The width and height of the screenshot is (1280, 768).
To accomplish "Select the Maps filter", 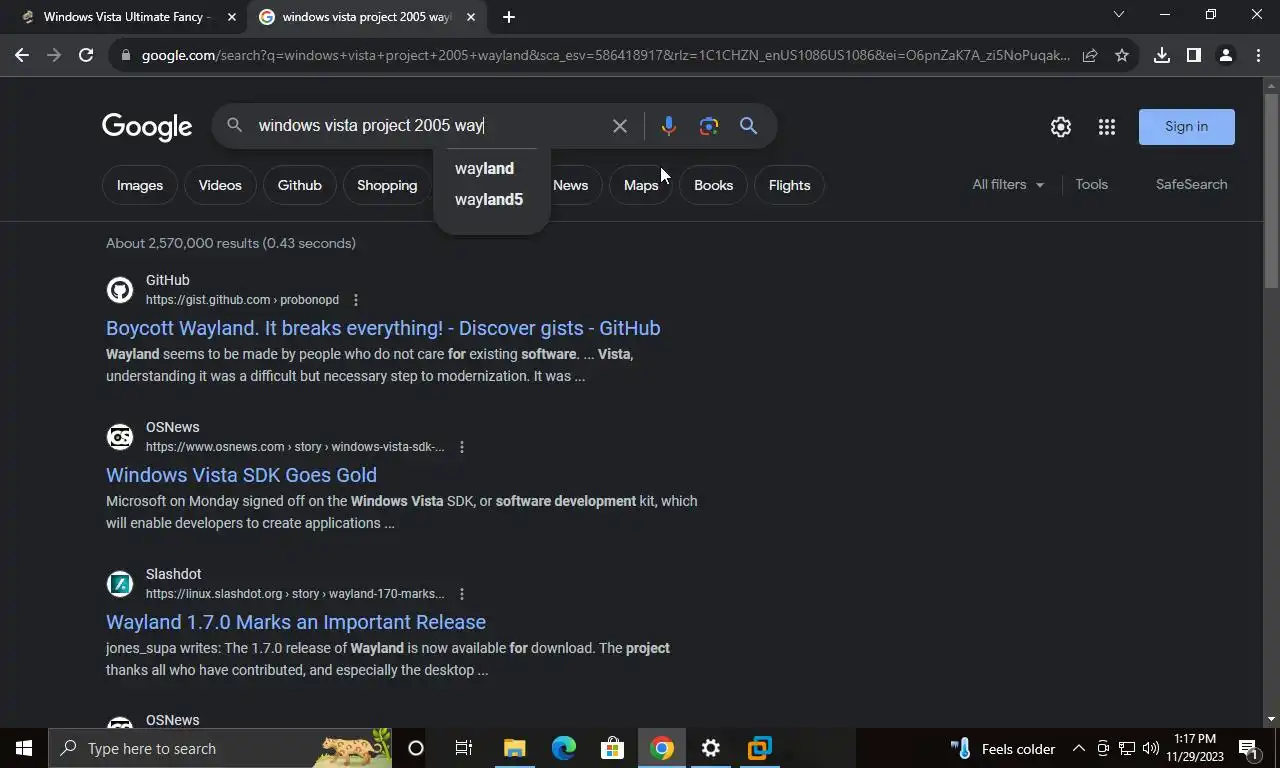I will click(x=641, y=185).
